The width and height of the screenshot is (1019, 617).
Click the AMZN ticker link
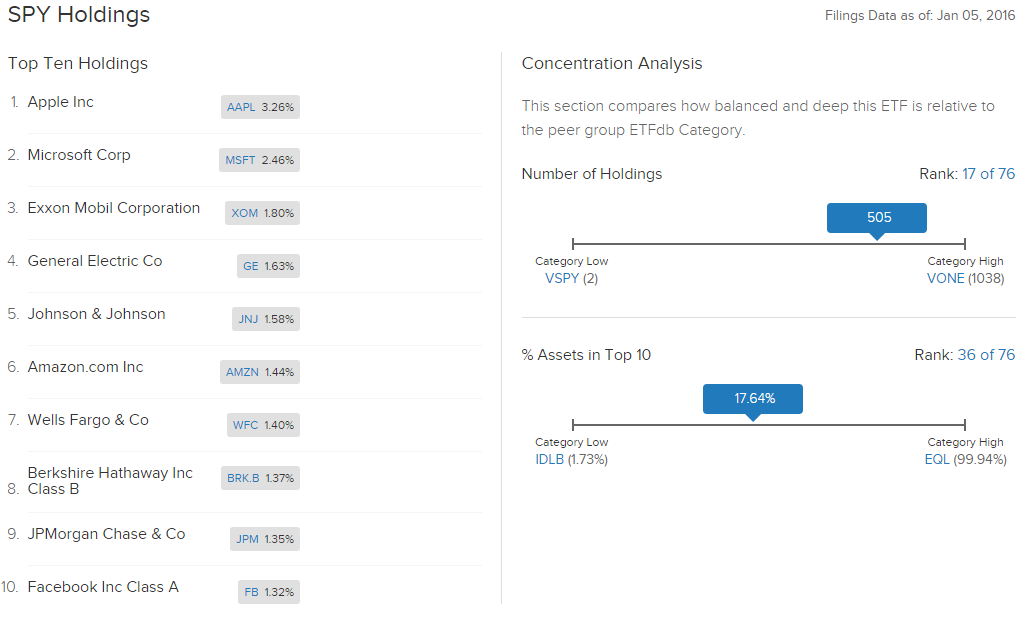[x=242, y=372]
